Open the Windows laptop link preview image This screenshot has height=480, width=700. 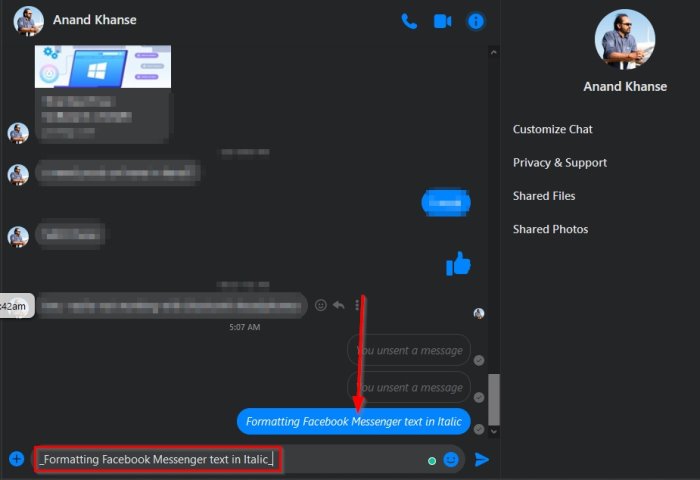pyautogui.click(x=103, y=67)
